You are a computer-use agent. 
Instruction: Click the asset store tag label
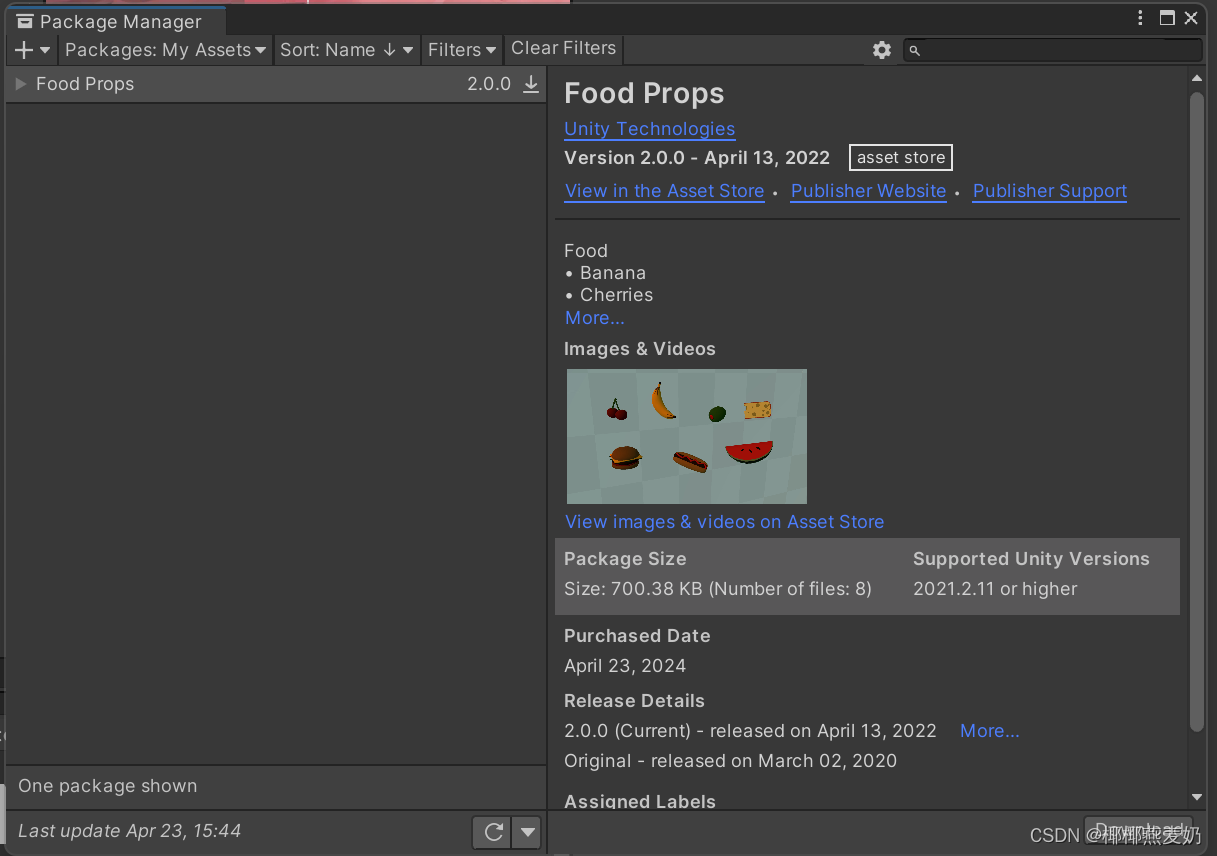click(901, 158)
